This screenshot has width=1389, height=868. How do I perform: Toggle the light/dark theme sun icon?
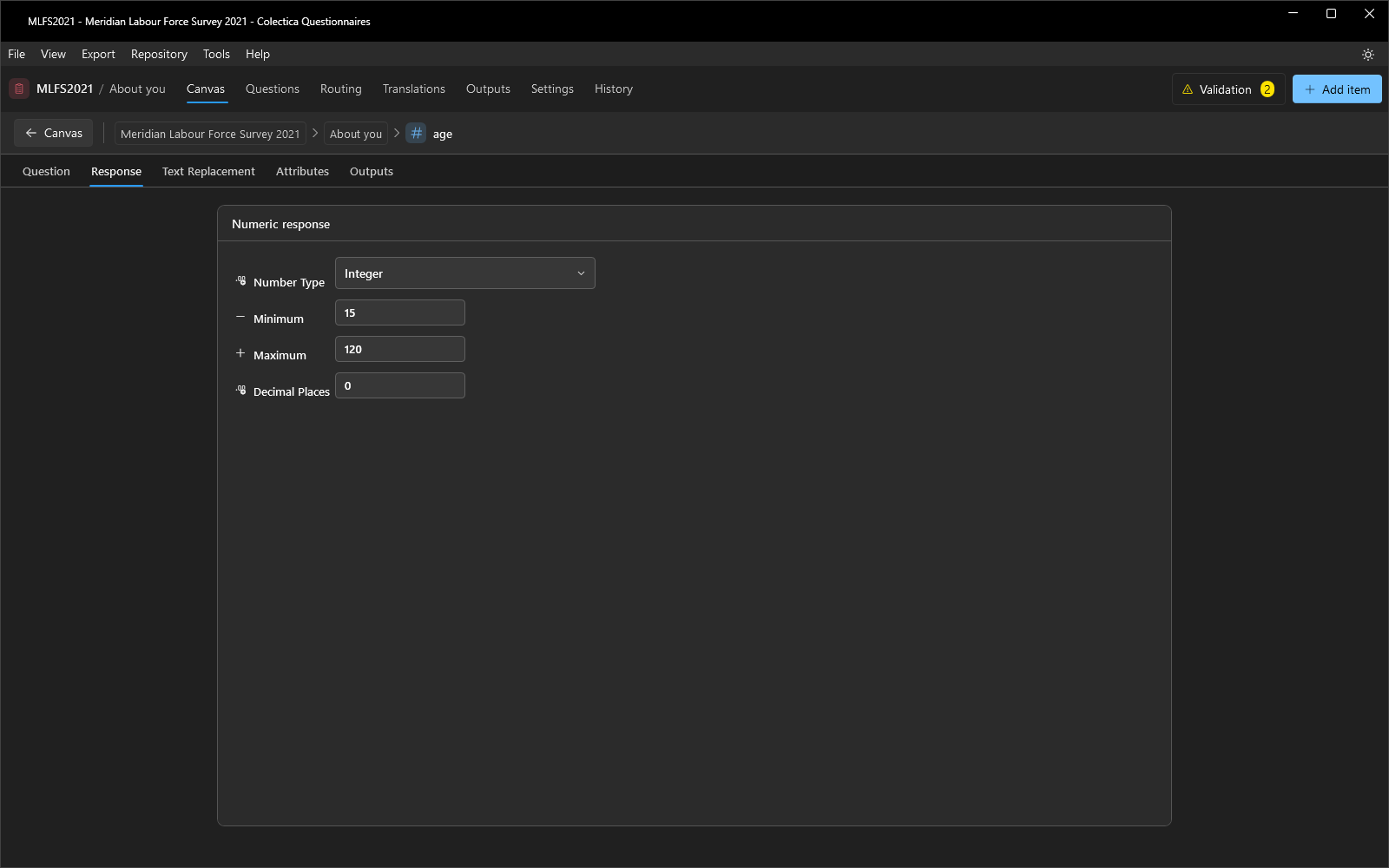point(1368,55)
